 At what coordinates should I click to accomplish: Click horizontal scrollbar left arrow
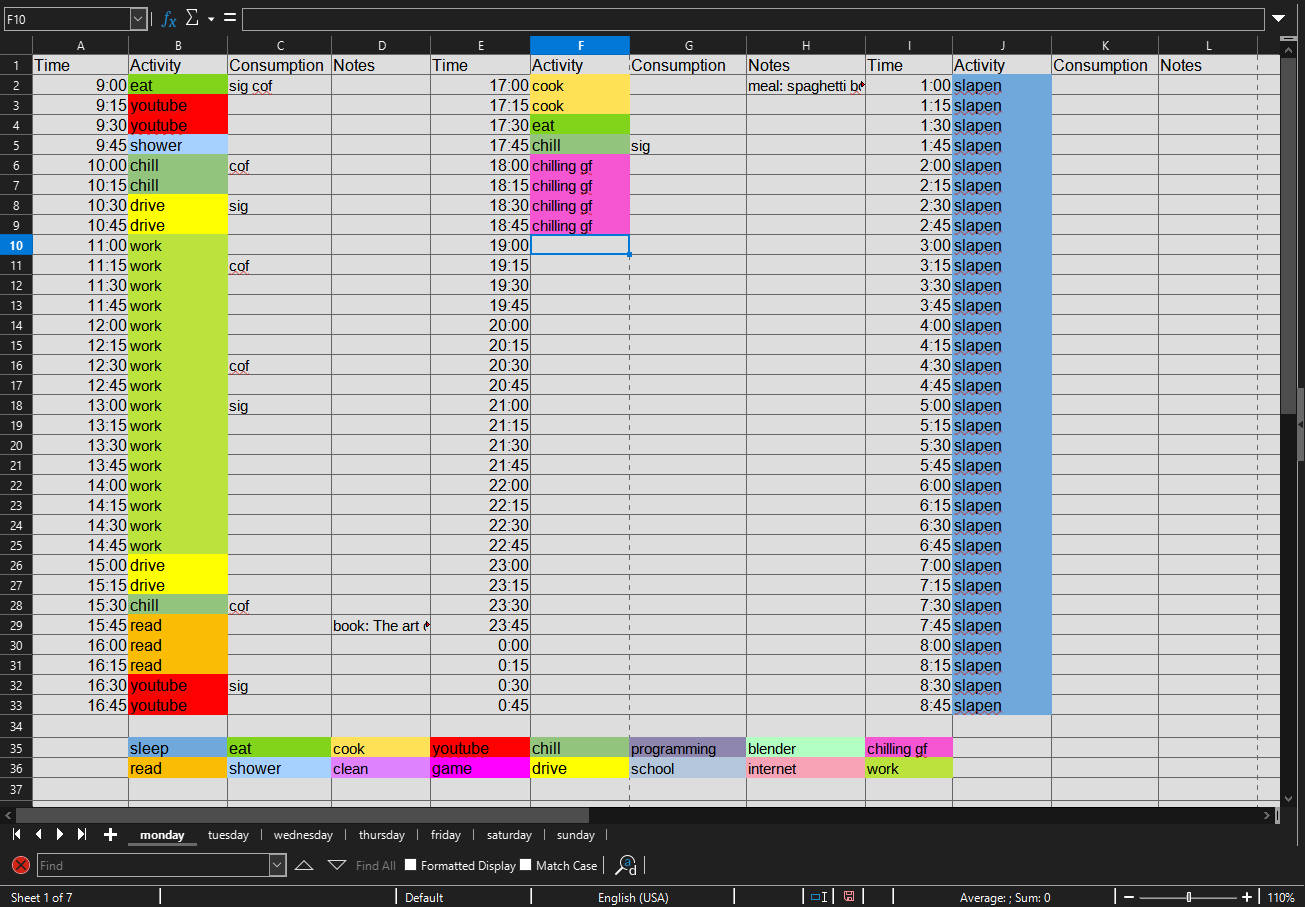coord(8,815)
